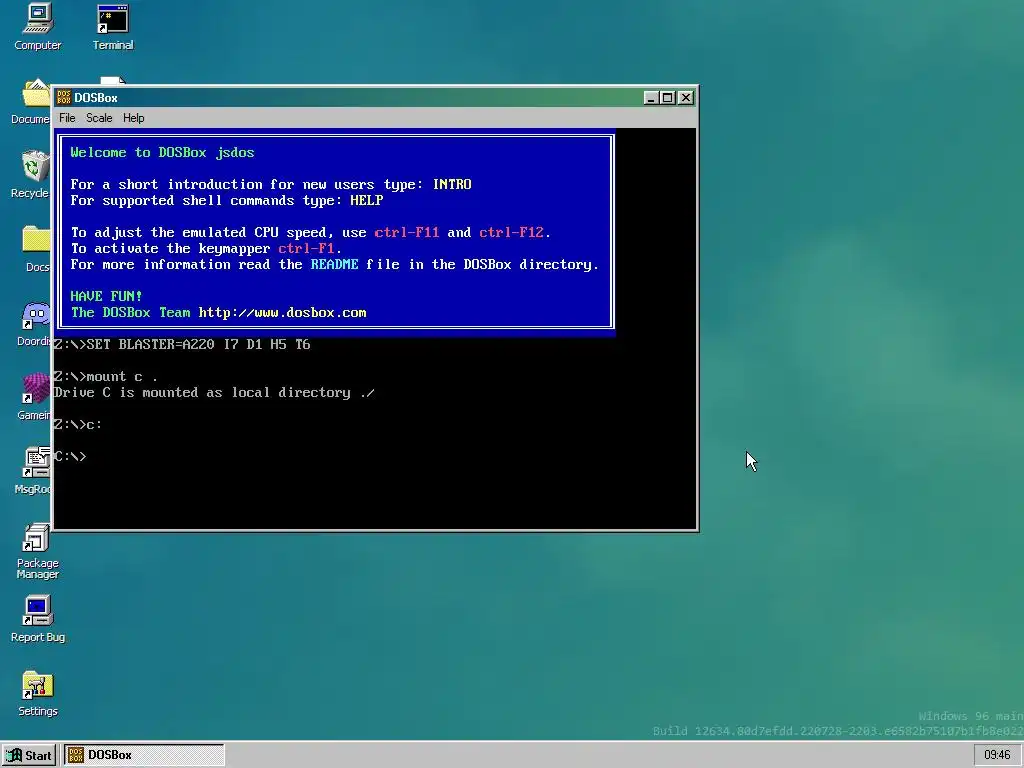Click the ctrl-F11 shortcut text
The height and width of the screenshot is (768, 1024).
tap(407, 232)
